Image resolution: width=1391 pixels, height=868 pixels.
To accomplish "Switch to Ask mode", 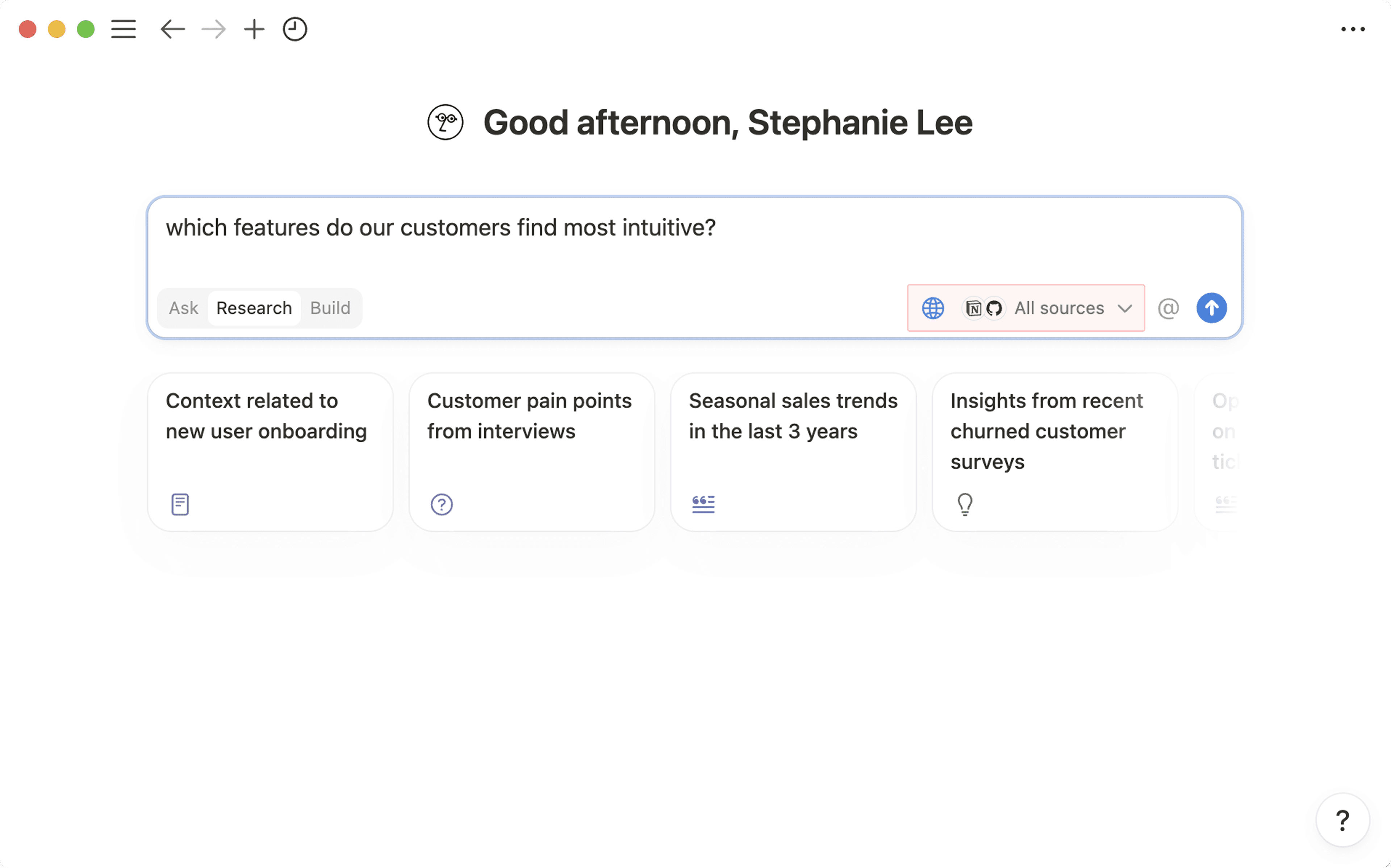I will [183, 308].
